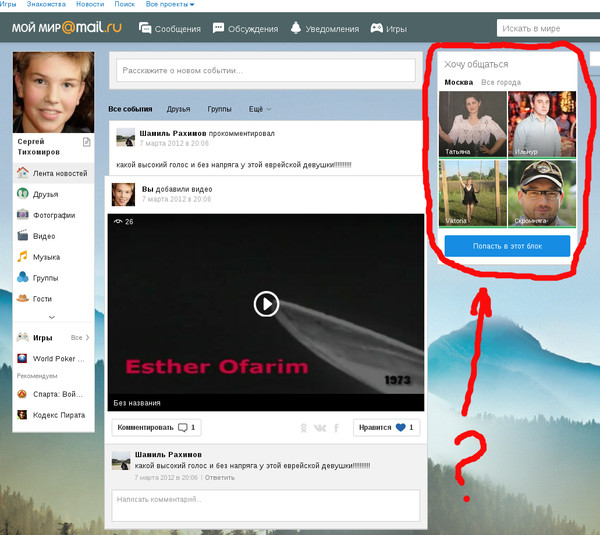Viewport: 600px width, 535px height.
Task: Switch to Москва city filter
Action: [x=459, y=82]
